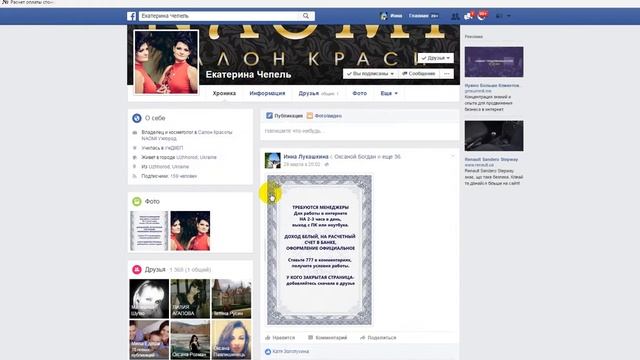The height and width of the screenshot is (360, 640).
Task: Click the О себе globe icon
Action: point(137,118)
